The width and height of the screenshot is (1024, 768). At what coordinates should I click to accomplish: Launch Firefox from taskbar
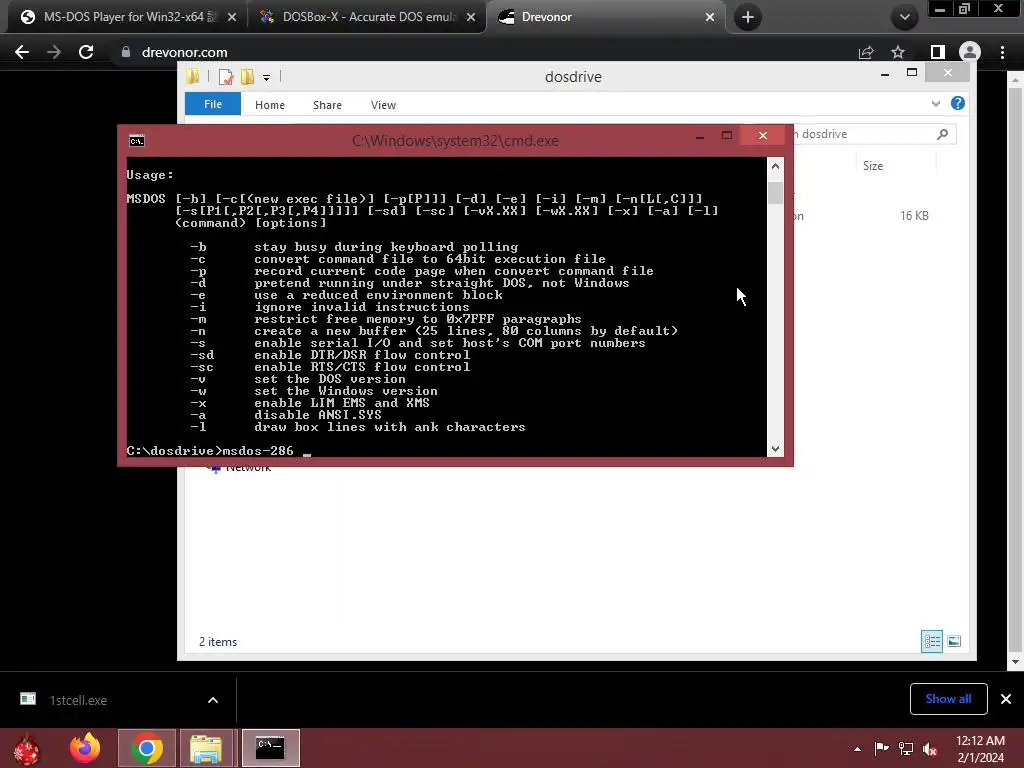[85, 748]
